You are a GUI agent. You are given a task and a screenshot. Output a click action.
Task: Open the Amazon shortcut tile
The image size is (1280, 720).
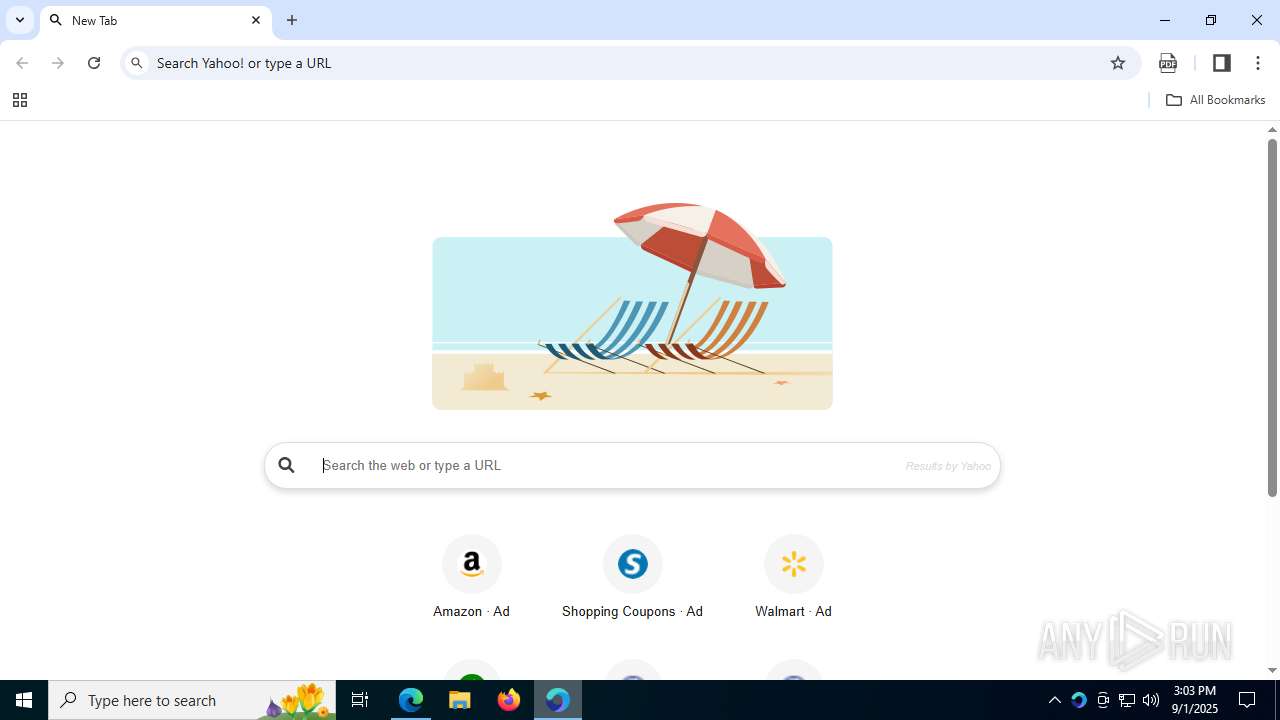click(472, 564)
